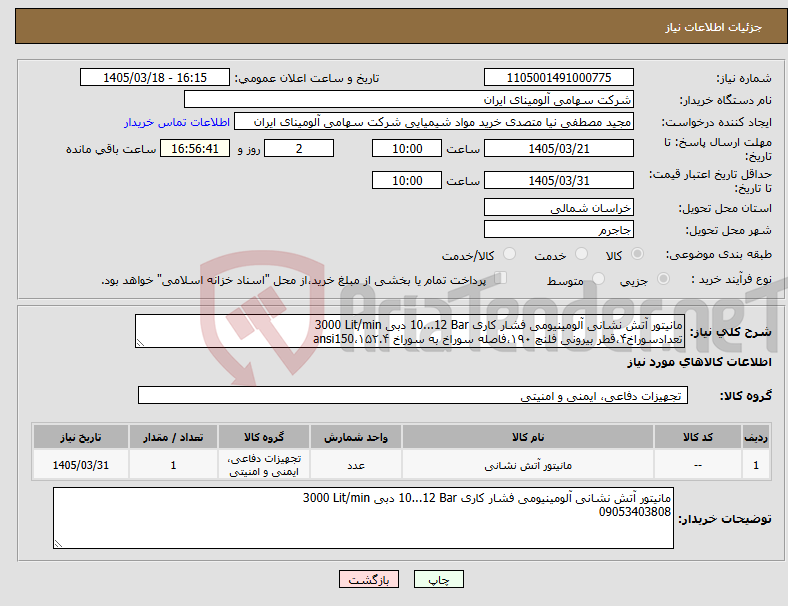Click the heading اطلاعات کالاهای مورد نیاز

coord(699,362)
